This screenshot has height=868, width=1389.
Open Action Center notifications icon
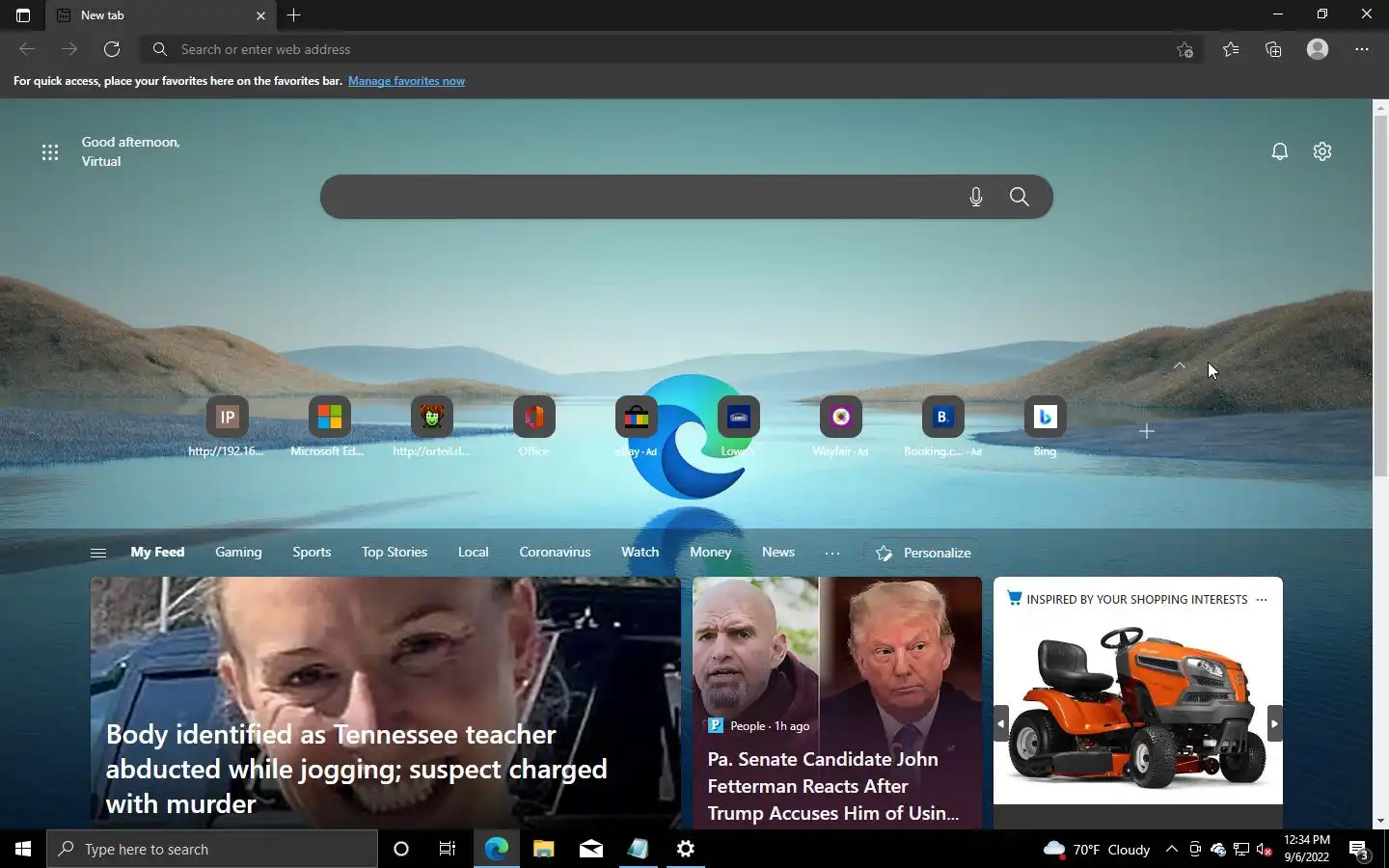tap(1359, 850)
